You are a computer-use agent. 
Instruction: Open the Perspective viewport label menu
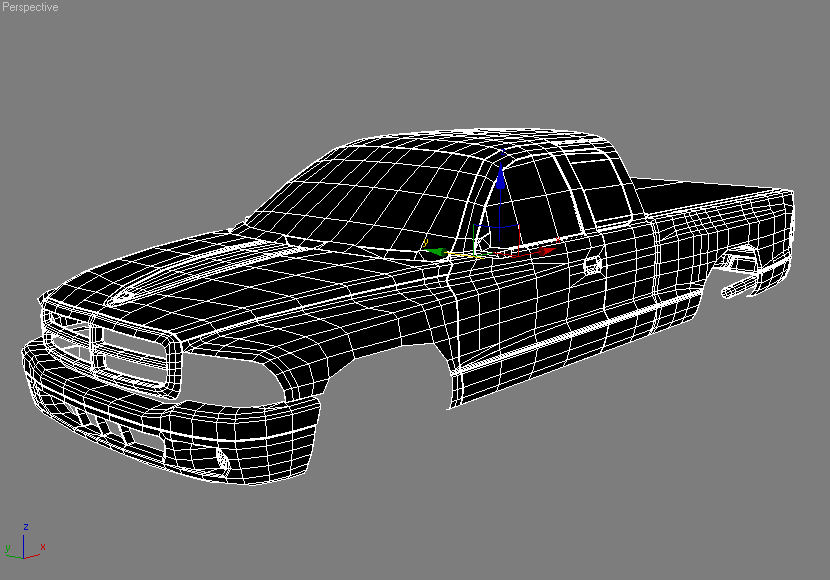pyautogui.click(x=30, y=7)
